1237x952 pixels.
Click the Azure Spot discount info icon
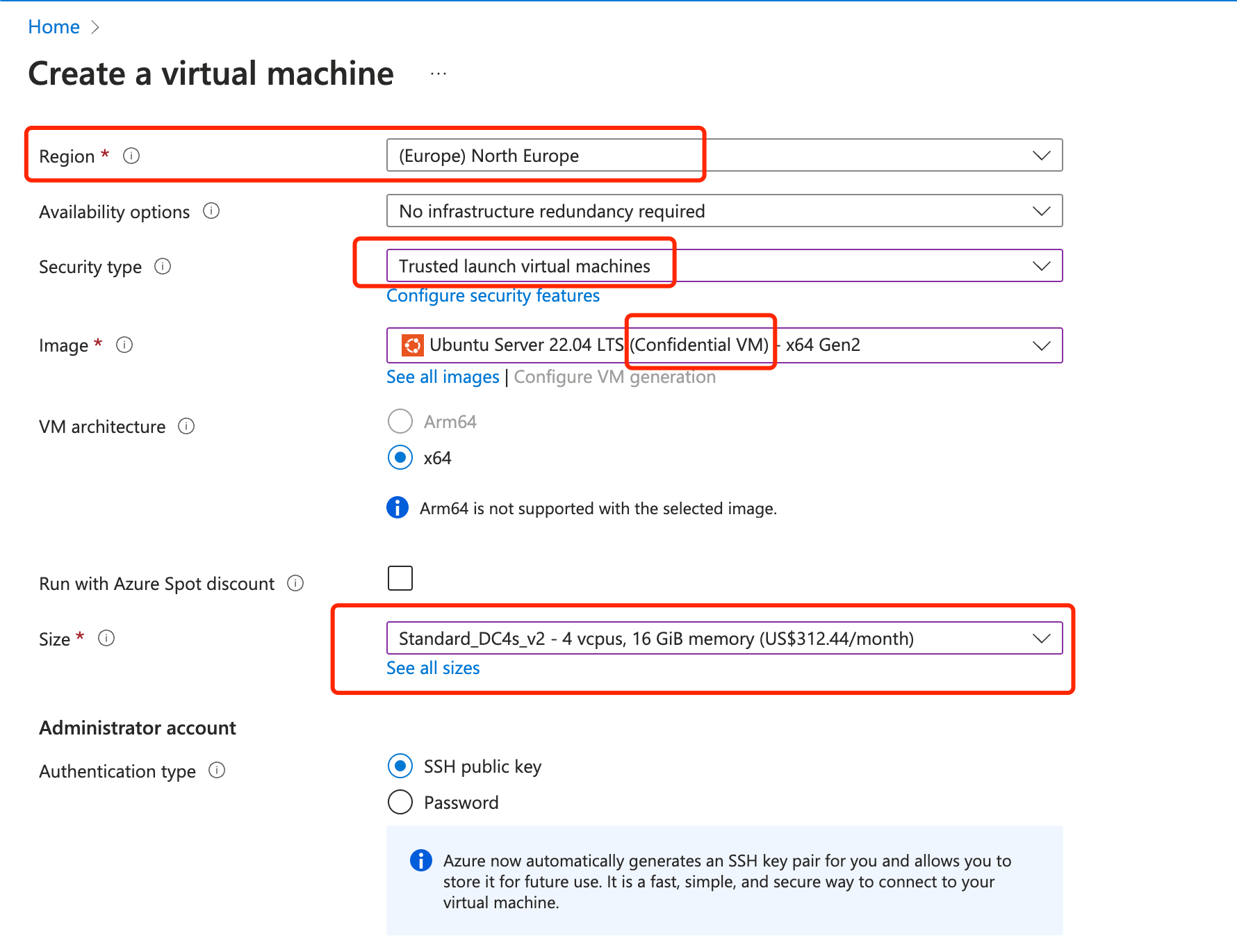(295, 583)
